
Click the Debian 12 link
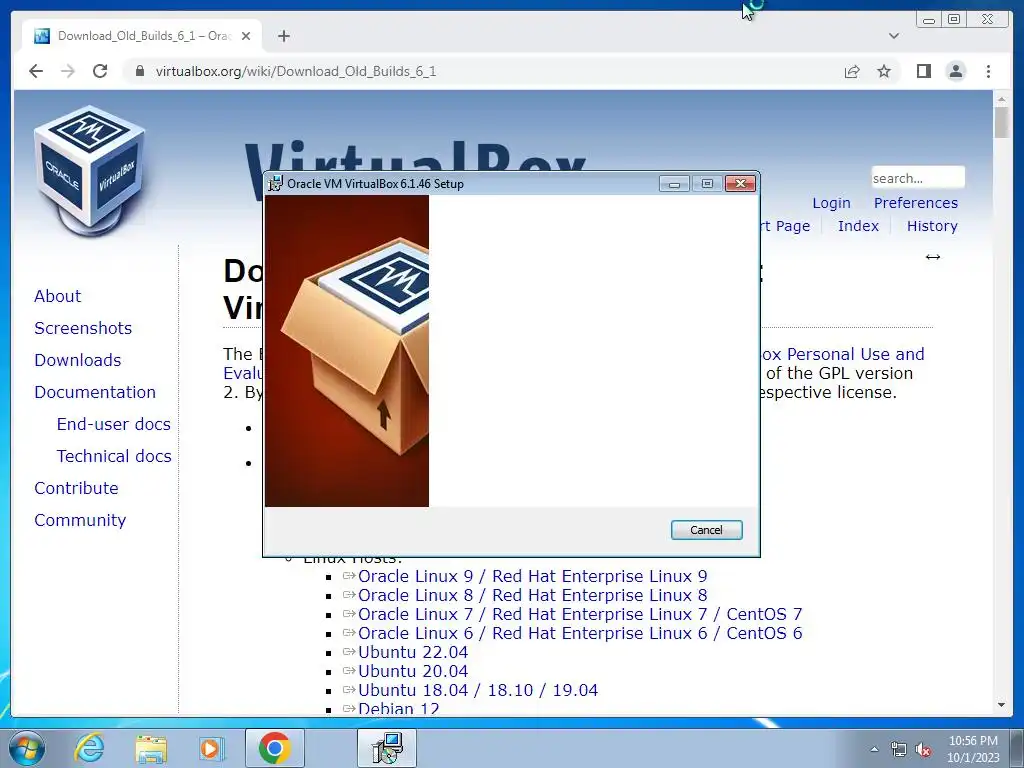[399, 708]
